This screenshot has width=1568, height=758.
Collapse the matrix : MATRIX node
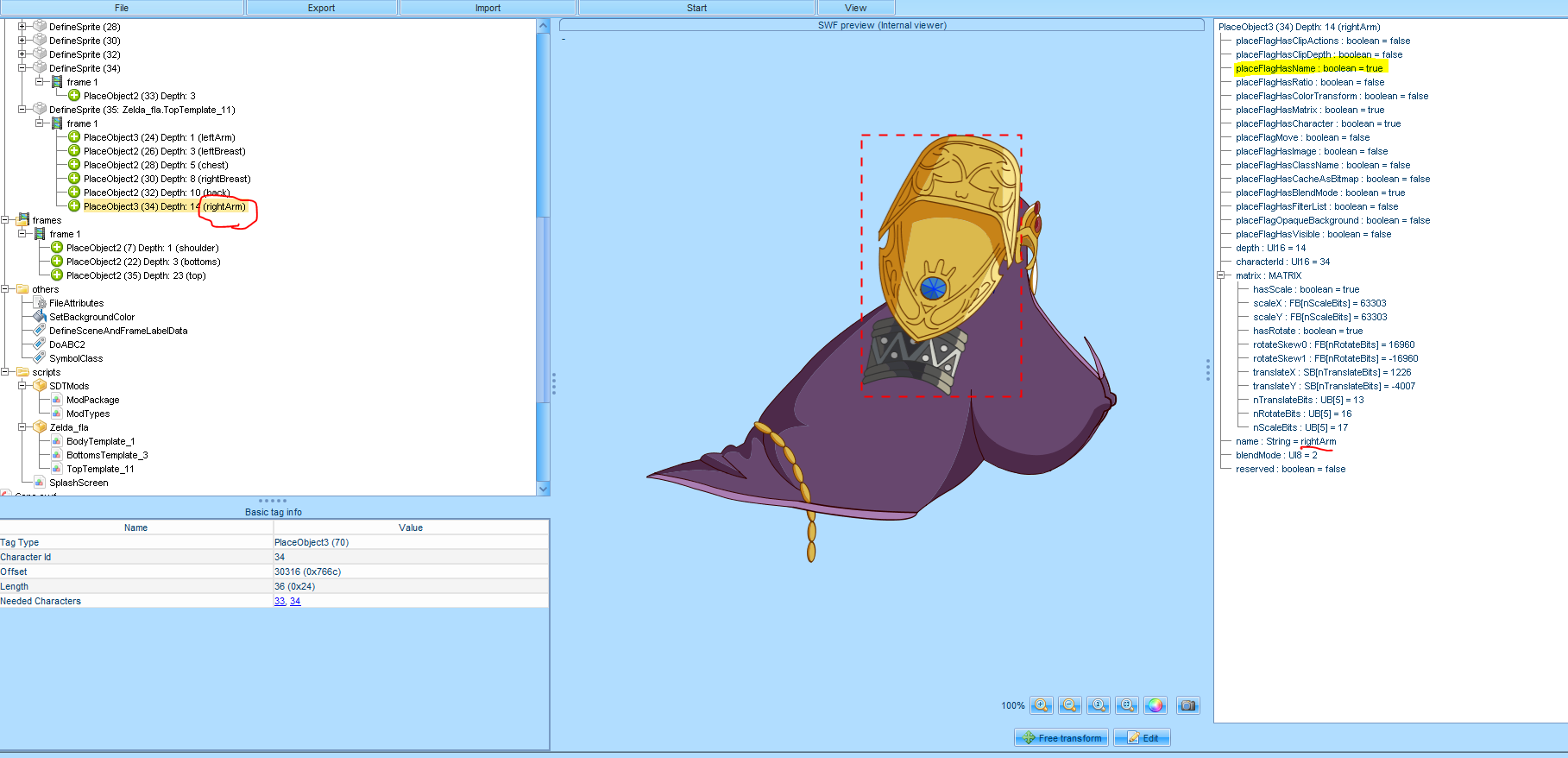click(1221, 275)
